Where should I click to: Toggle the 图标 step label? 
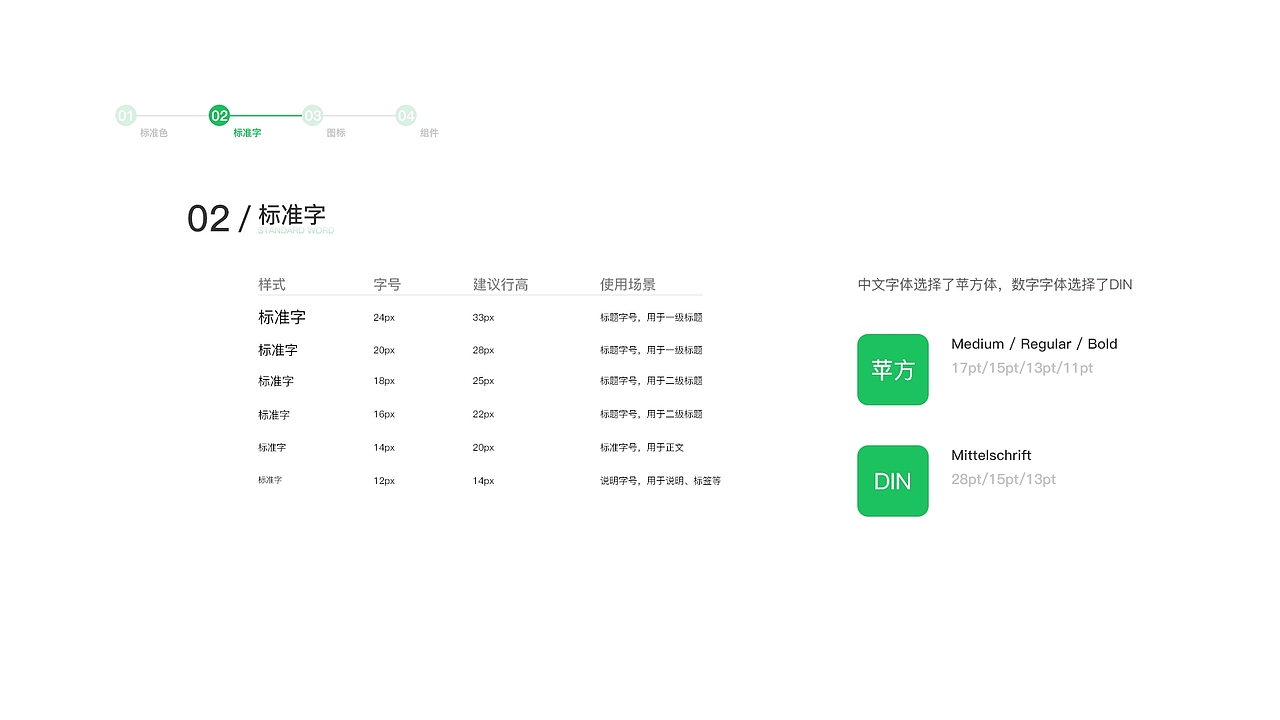[335, 133]
